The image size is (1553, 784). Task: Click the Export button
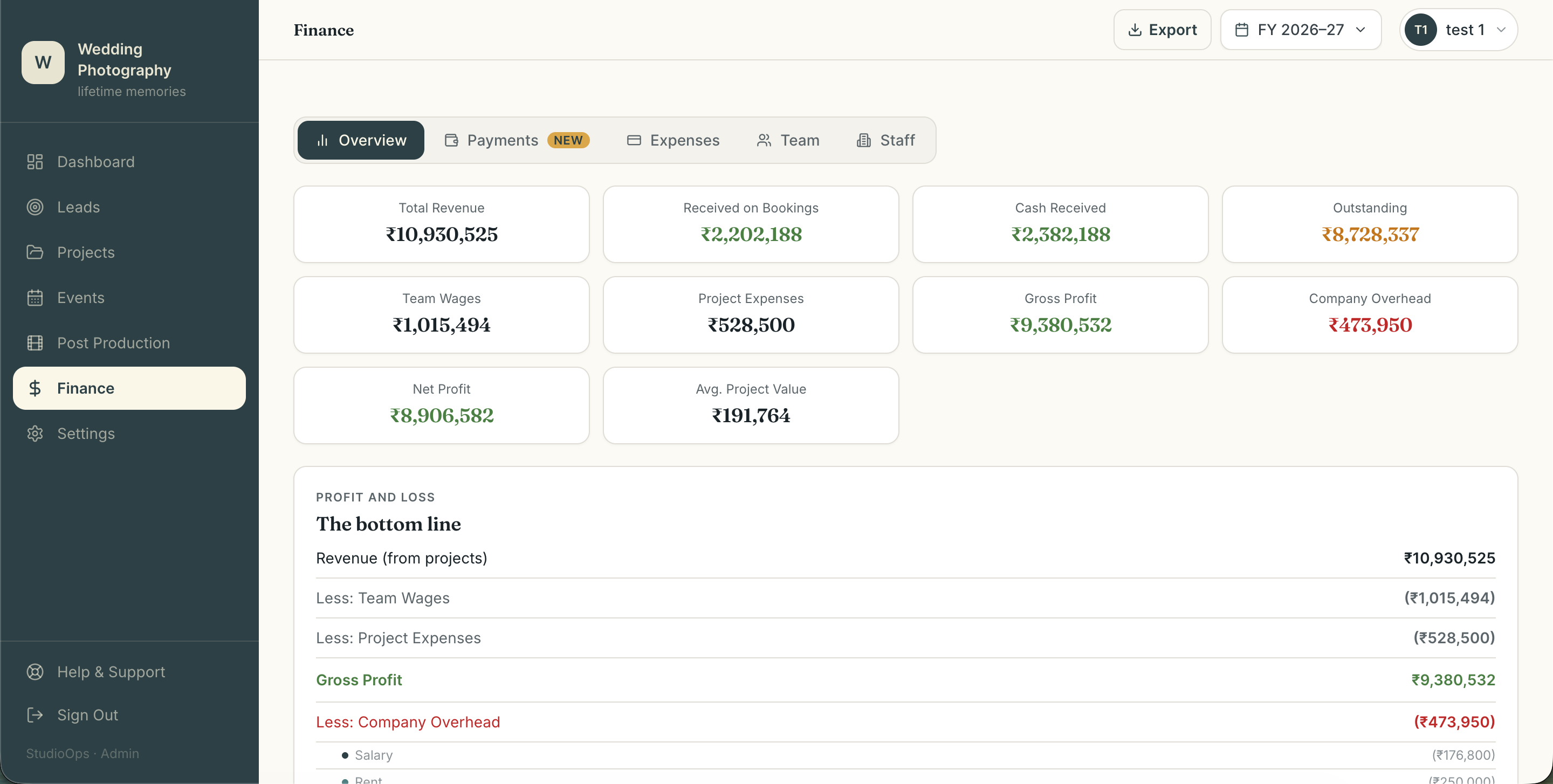[x=1162, y=30]
